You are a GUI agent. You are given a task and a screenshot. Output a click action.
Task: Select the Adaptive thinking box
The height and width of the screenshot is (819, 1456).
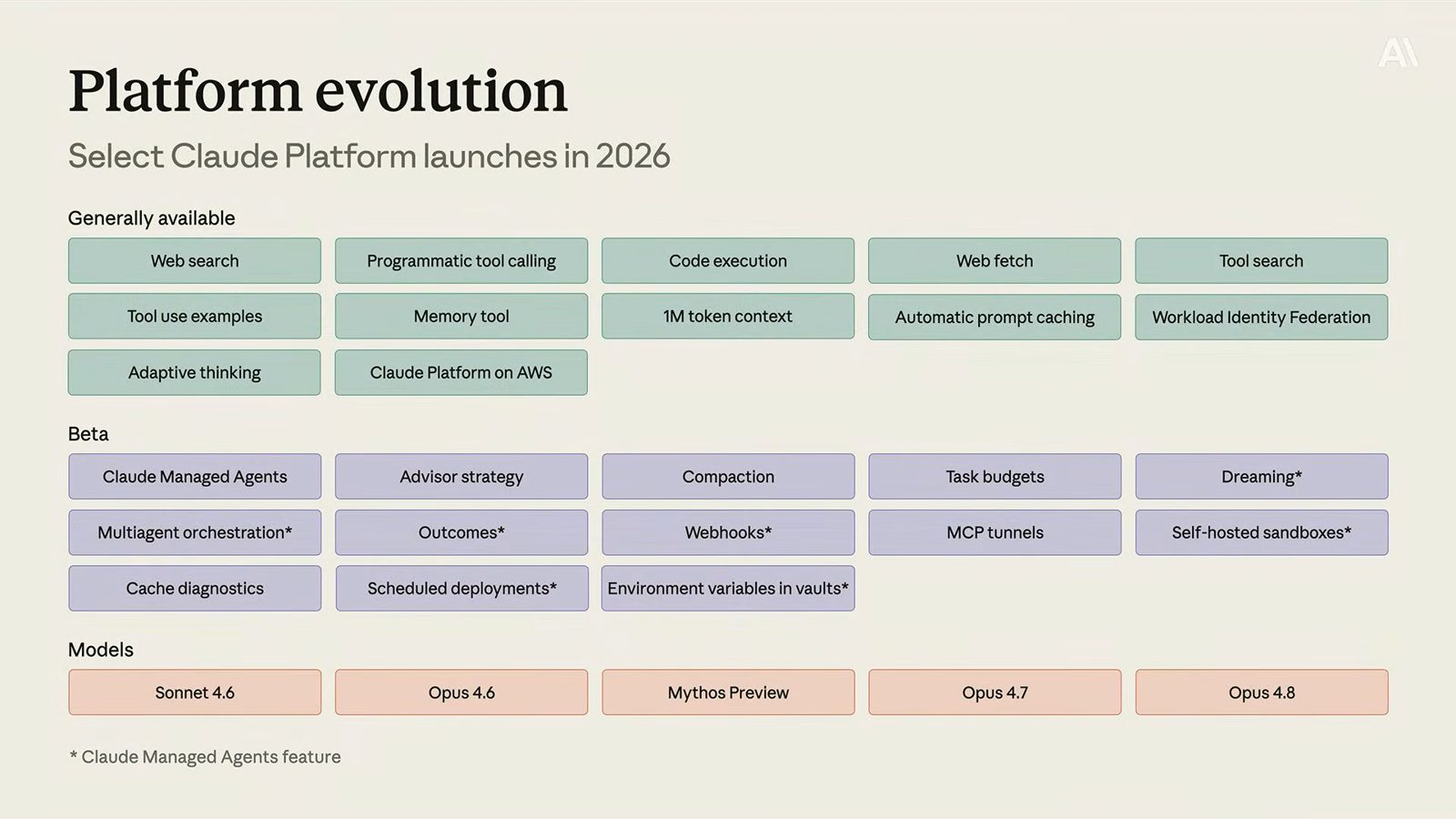[x=195, y=373]
